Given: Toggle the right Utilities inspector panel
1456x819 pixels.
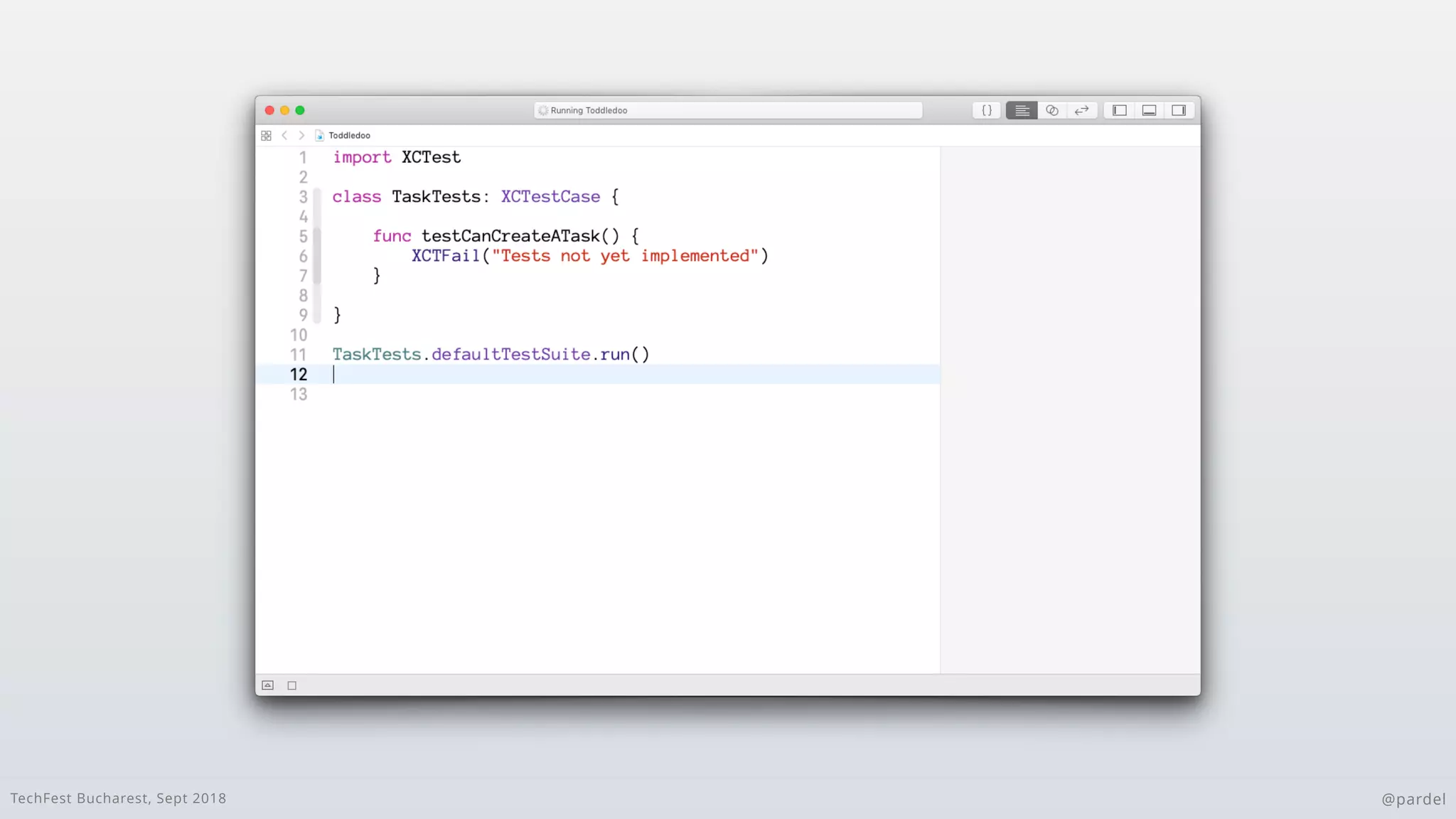Looking at the screenshot, I should pyautogui.click(x=1179, y=110).
